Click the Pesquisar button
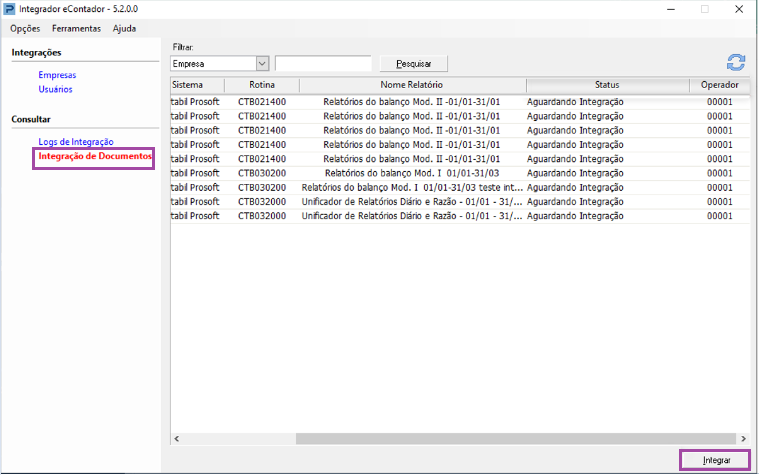 point(413,63)
